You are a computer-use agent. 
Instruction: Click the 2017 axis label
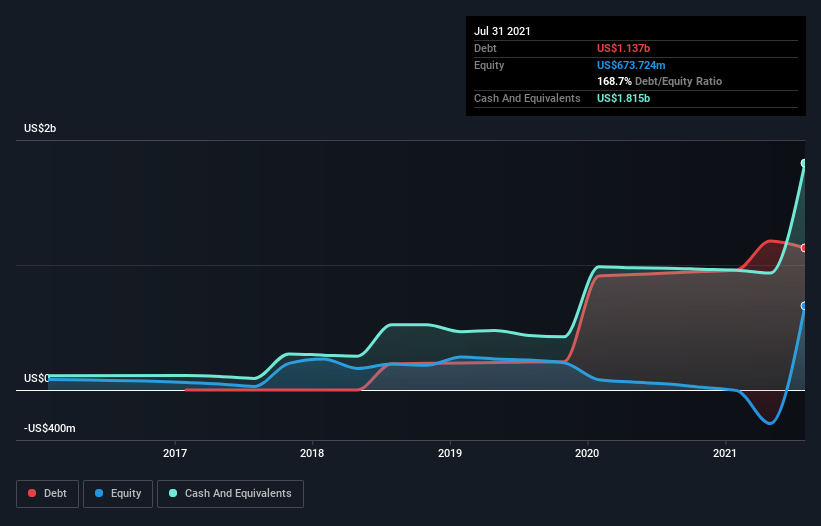pyautogui.click(x=175, y=453)
